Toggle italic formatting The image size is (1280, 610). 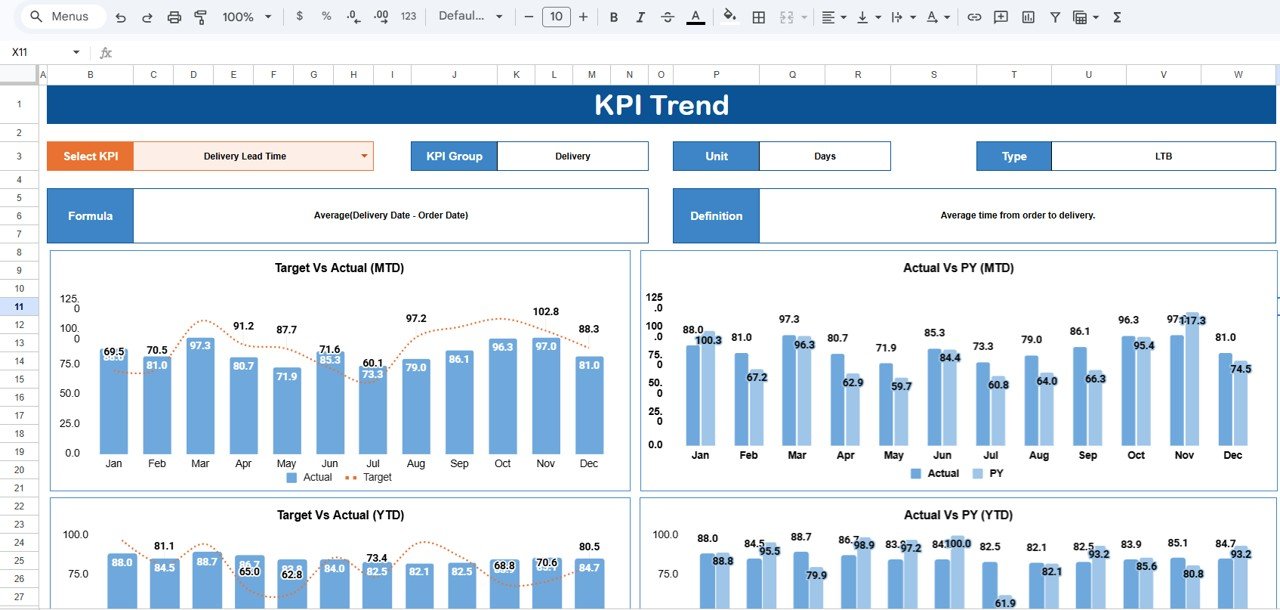coord(641,17)
